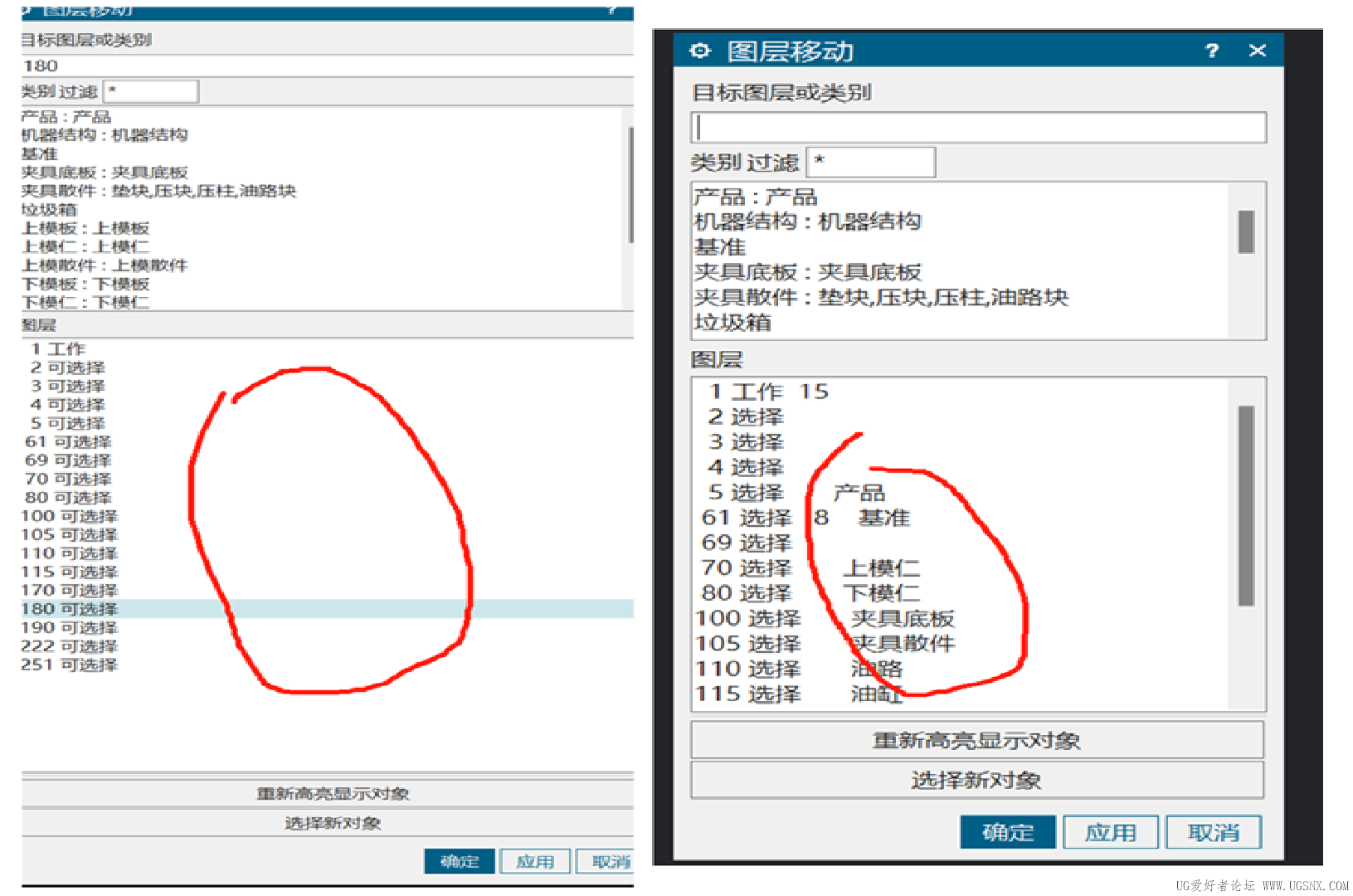
Task: Select 下模板 category in left dialog
Action: 85,284
